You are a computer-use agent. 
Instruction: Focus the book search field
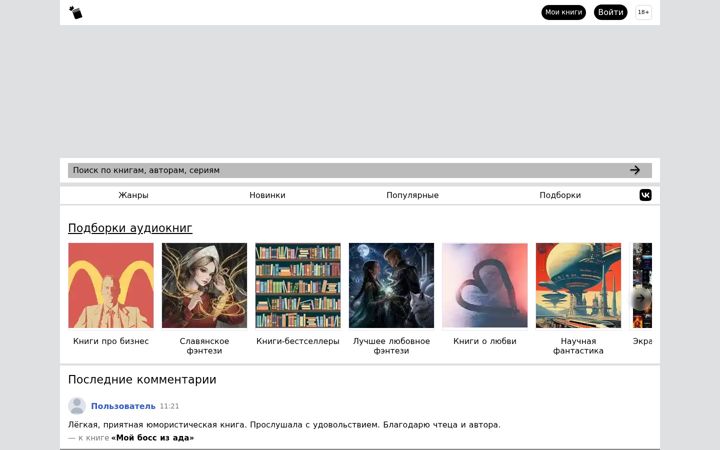pos(360,170)
